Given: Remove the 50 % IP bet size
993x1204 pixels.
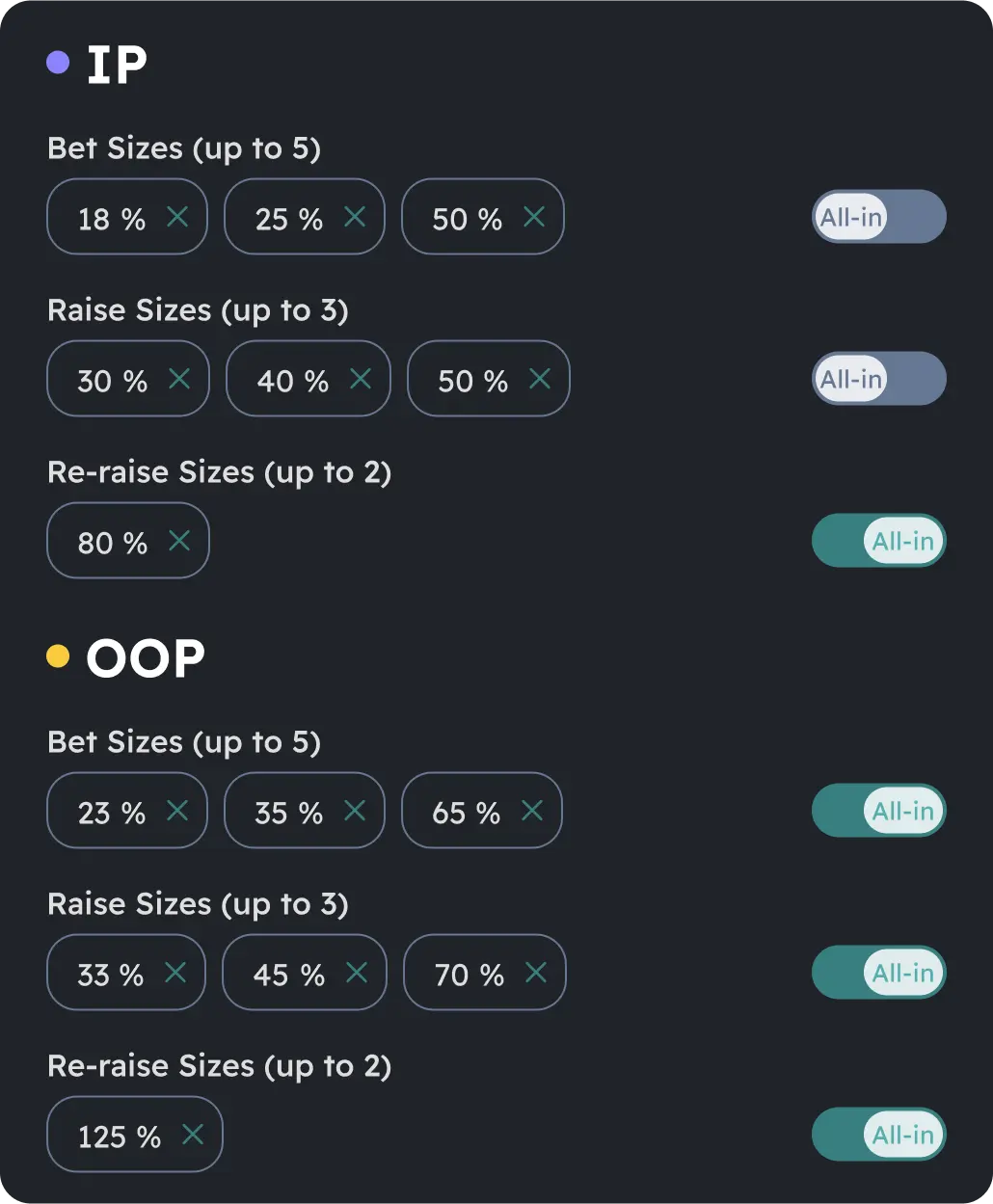Looking at the screenshot, I should tap(533, 217).
